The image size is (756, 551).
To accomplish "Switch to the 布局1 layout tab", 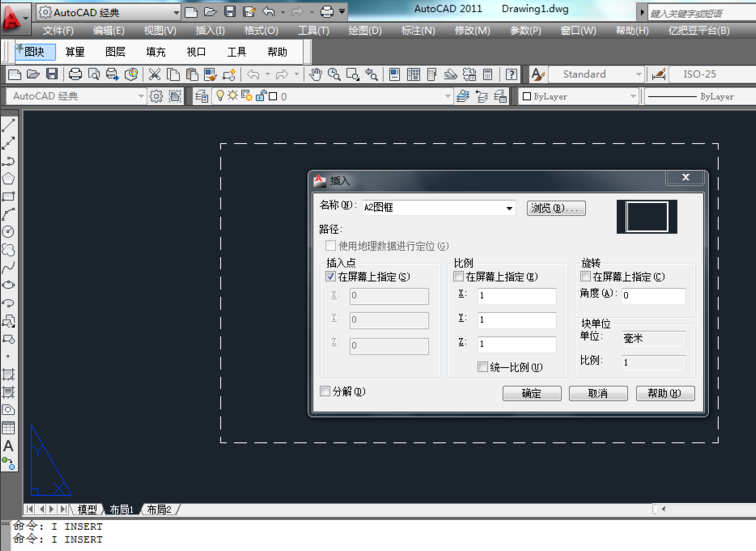I will coord(122,510).
